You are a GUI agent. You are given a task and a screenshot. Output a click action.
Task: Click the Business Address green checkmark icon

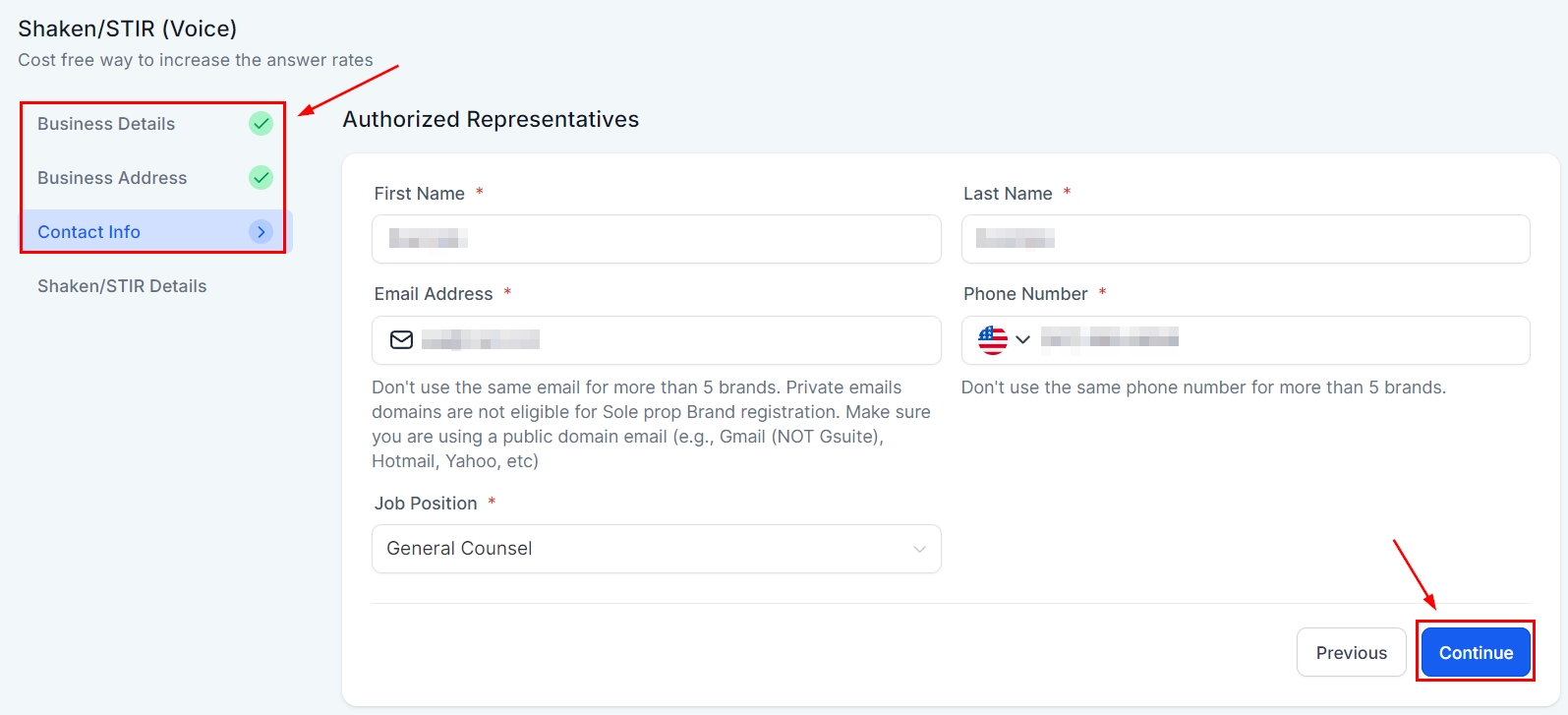click(x=261, y=177)
